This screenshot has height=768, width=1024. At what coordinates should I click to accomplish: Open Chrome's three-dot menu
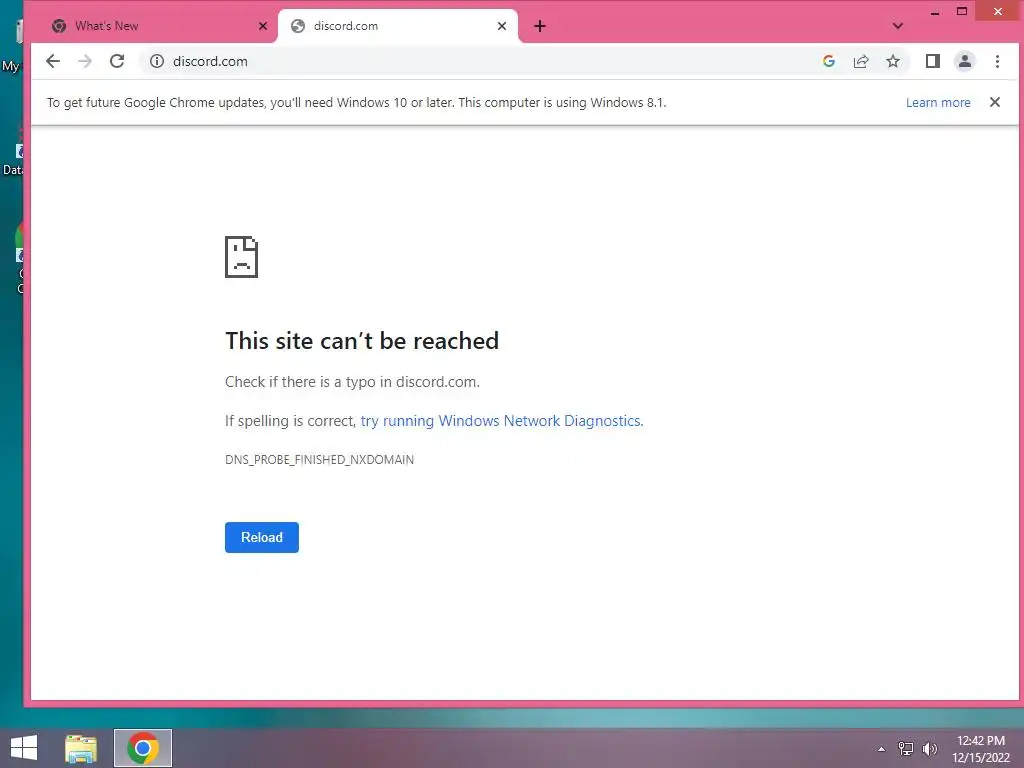point(997,61)
